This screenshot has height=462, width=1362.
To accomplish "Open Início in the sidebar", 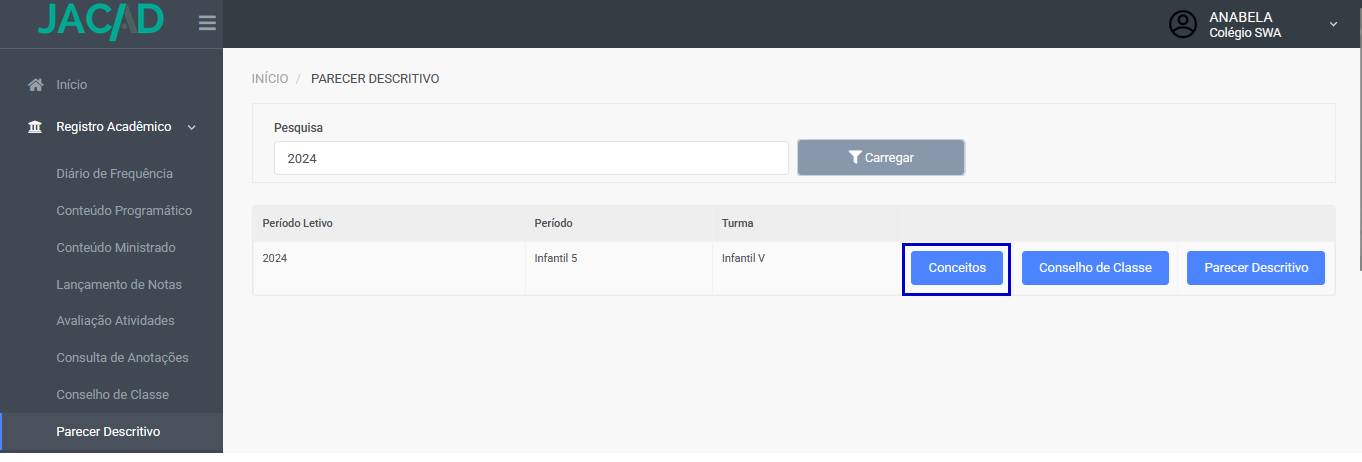I will point(72,85).
